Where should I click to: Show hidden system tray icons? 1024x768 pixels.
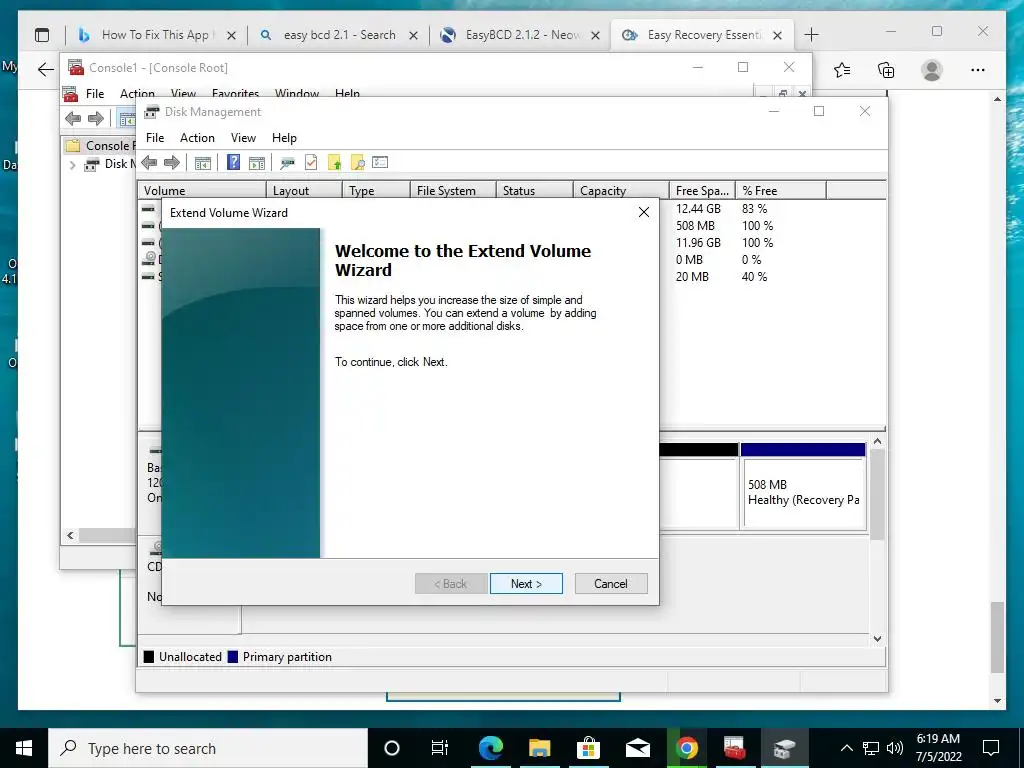846,748
